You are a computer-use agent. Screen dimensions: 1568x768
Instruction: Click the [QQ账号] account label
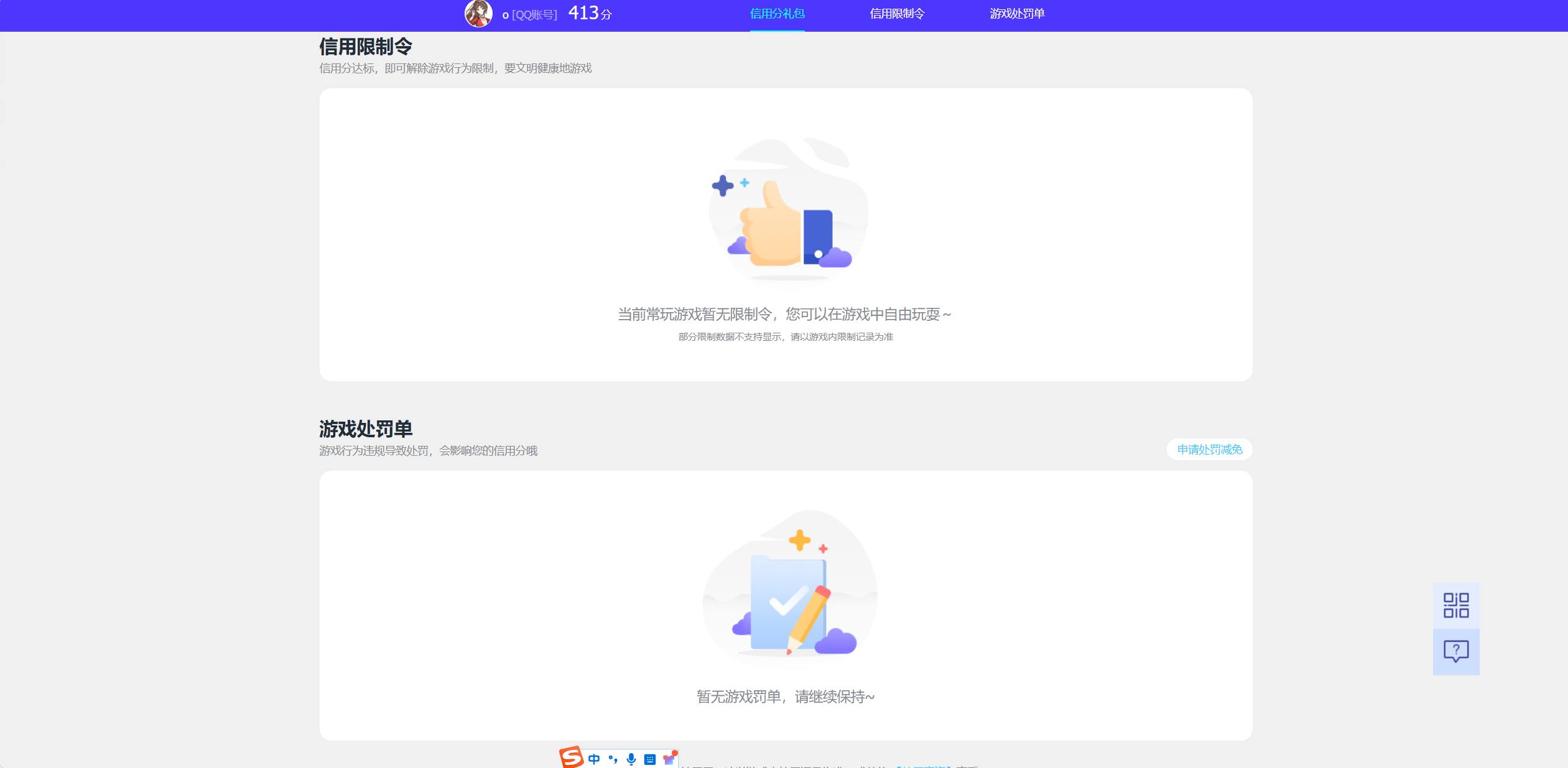(x=534, y=15)
